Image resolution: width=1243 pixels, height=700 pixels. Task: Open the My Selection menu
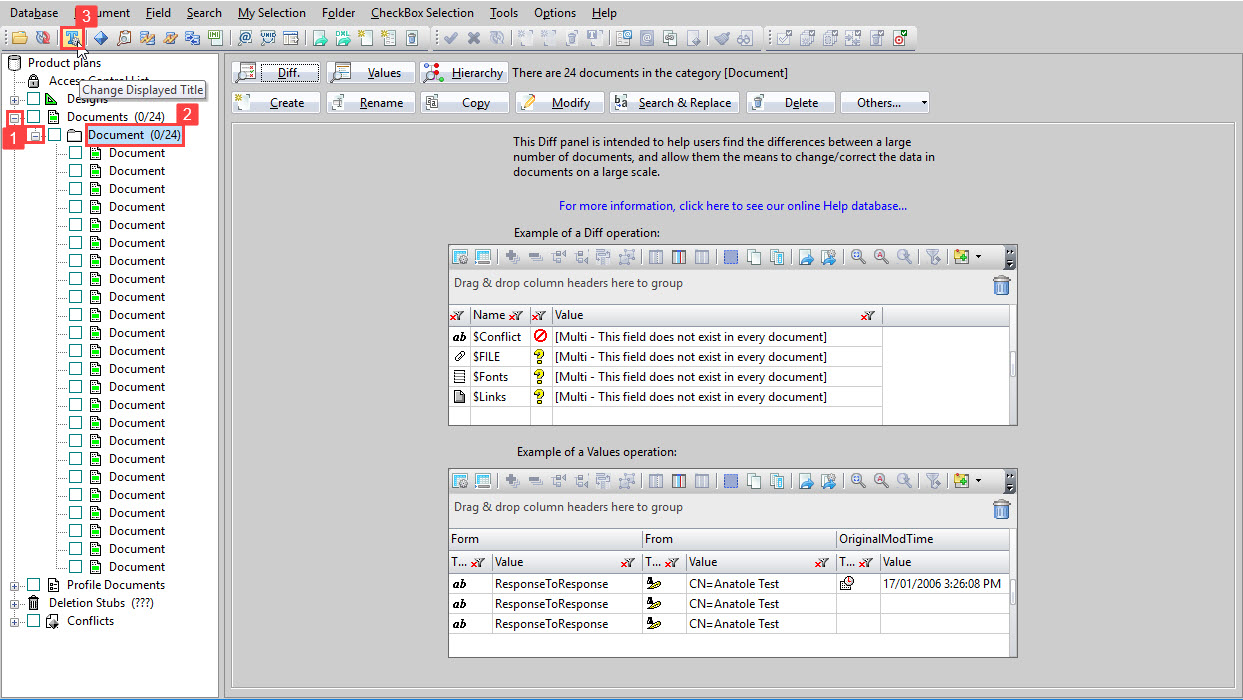(x=274, y=13)
